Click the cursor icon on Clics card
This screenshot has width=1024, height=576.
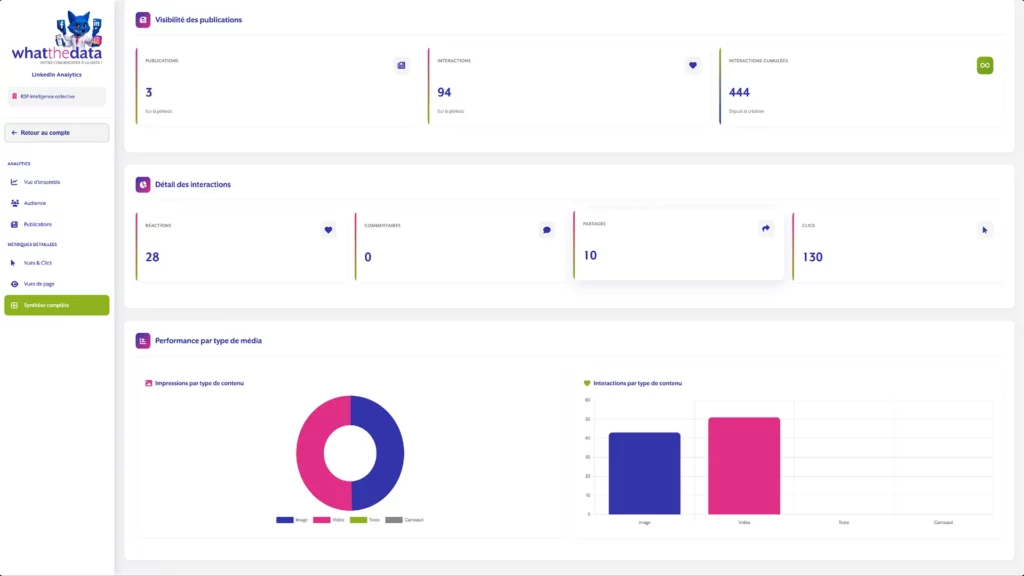(984, 230)
